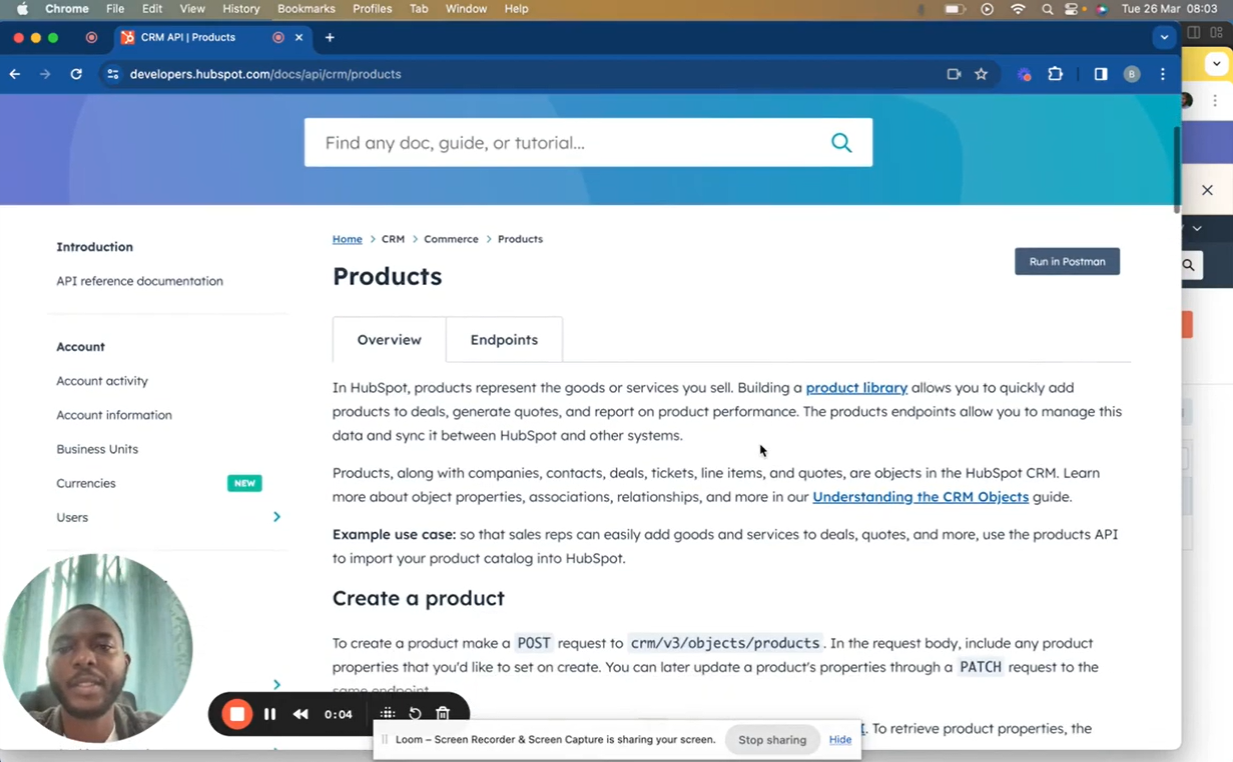Viewport: 1233px width, 762px height.
Task: Expand the Users sidebar chevron
Action: tap(277, 517)
